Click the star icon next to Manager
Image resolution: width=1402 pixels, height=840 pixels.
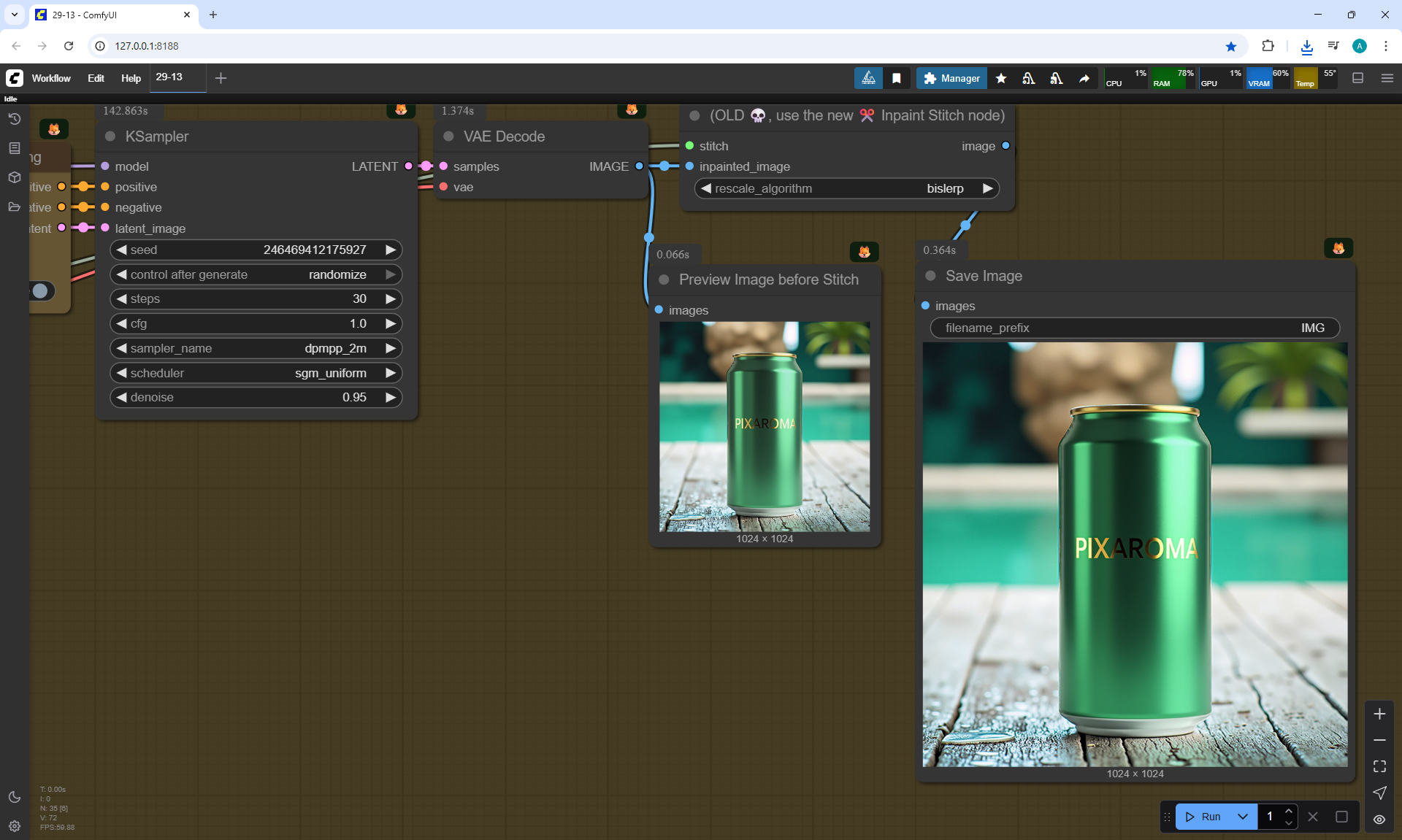(1001, 78)
